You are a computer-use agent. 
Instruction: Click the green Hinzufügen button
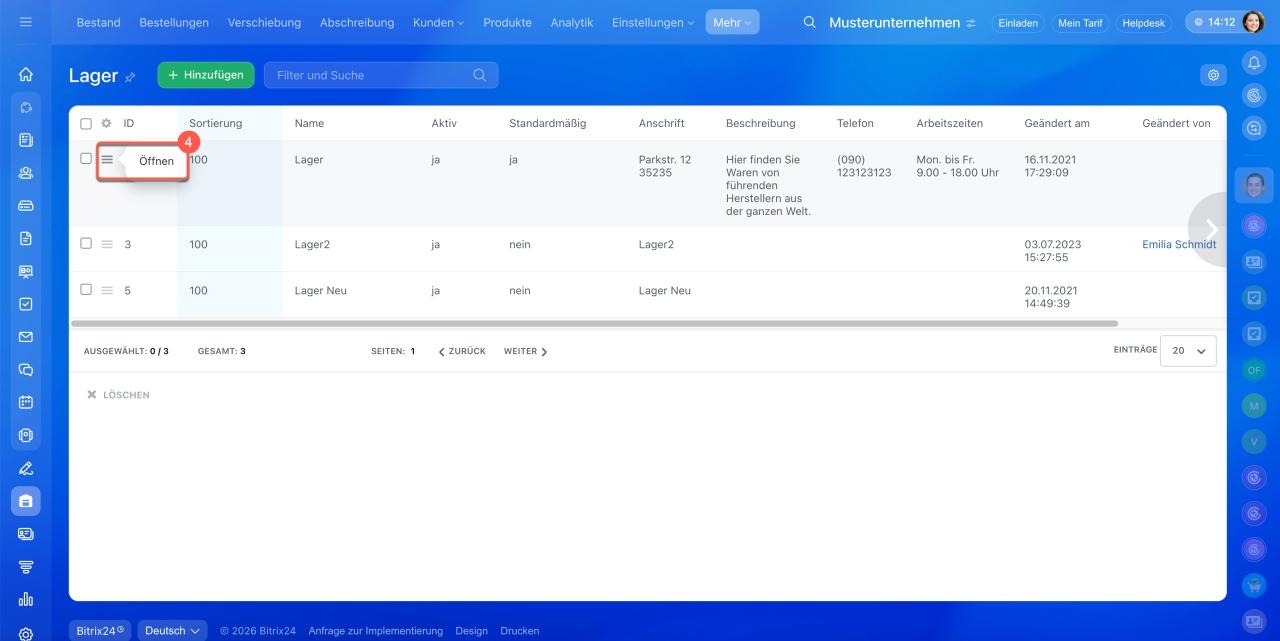coord(206,75)
